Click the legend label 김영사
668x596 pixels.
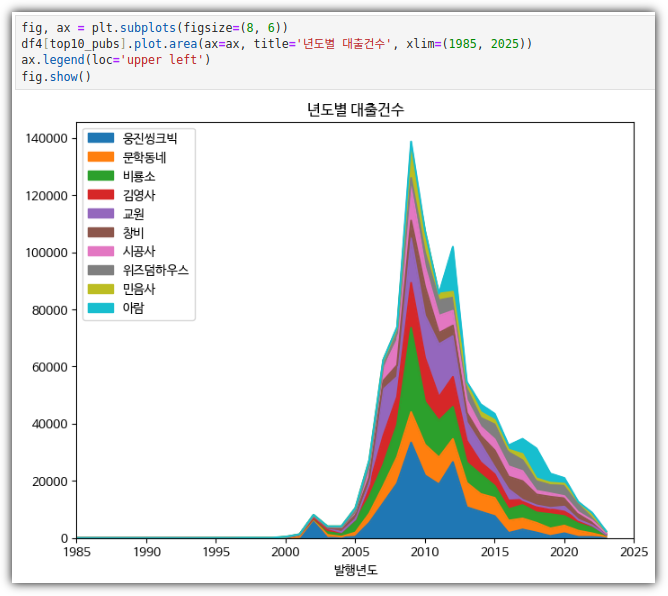[139, 195]
